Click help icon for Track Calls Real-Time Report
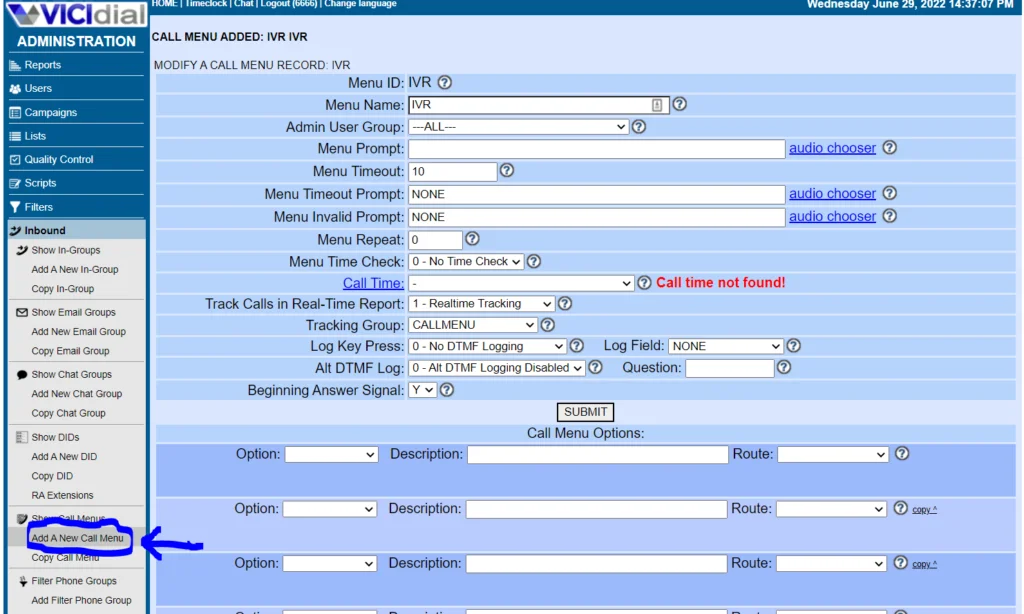This screenshot has width=1024, height=614. [565, 304]
